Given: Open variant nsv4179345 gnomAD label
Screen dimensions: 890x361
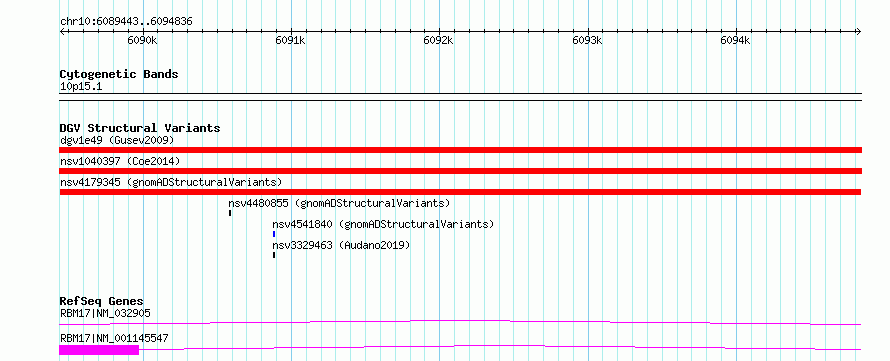Looking at the screenshot, I should click(171, 182).
